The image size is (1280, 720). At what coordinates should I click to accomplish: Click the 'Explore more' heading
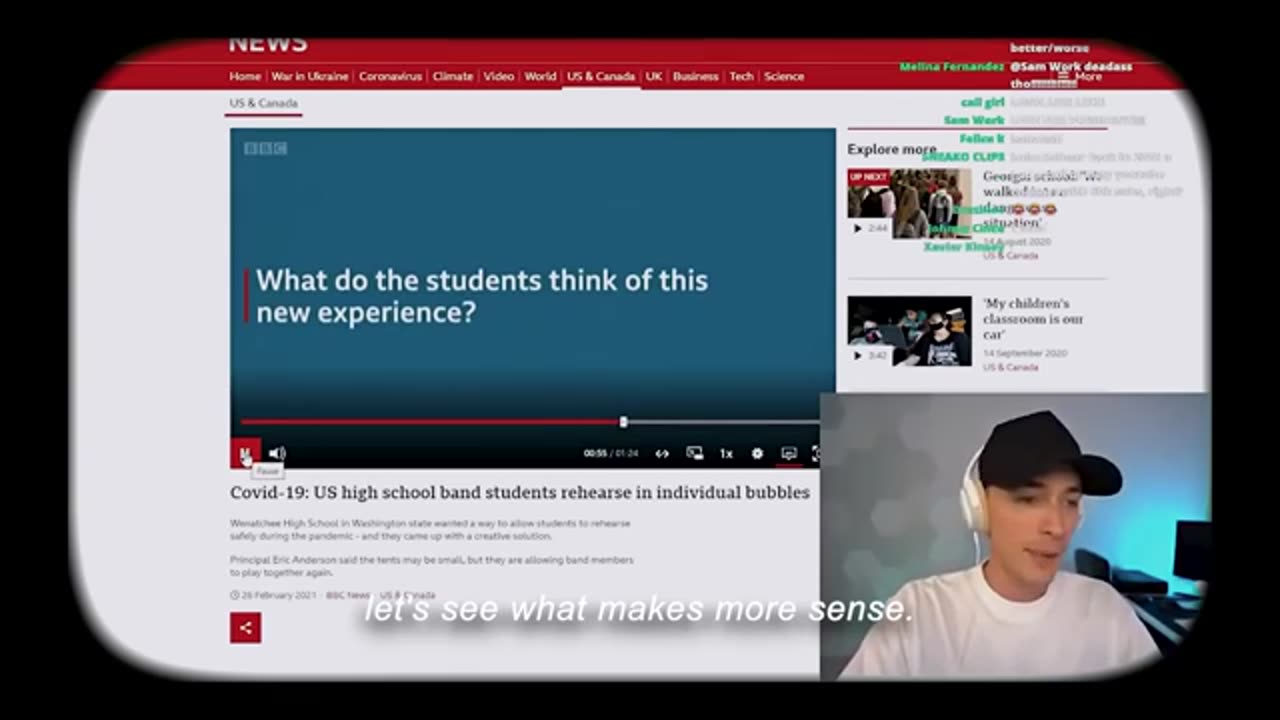[892, 149]
